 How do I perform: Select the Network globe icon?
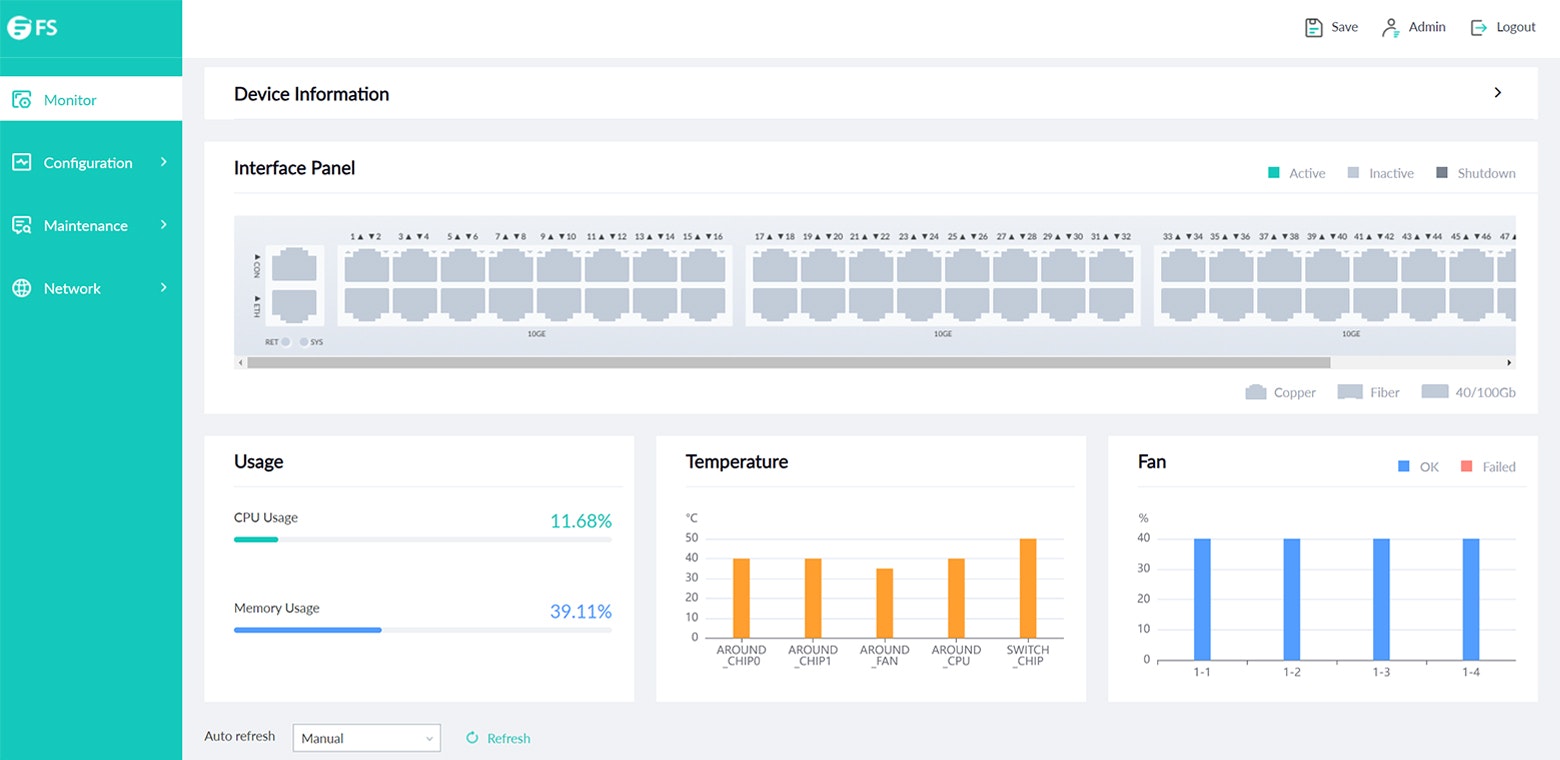point(20,288)
